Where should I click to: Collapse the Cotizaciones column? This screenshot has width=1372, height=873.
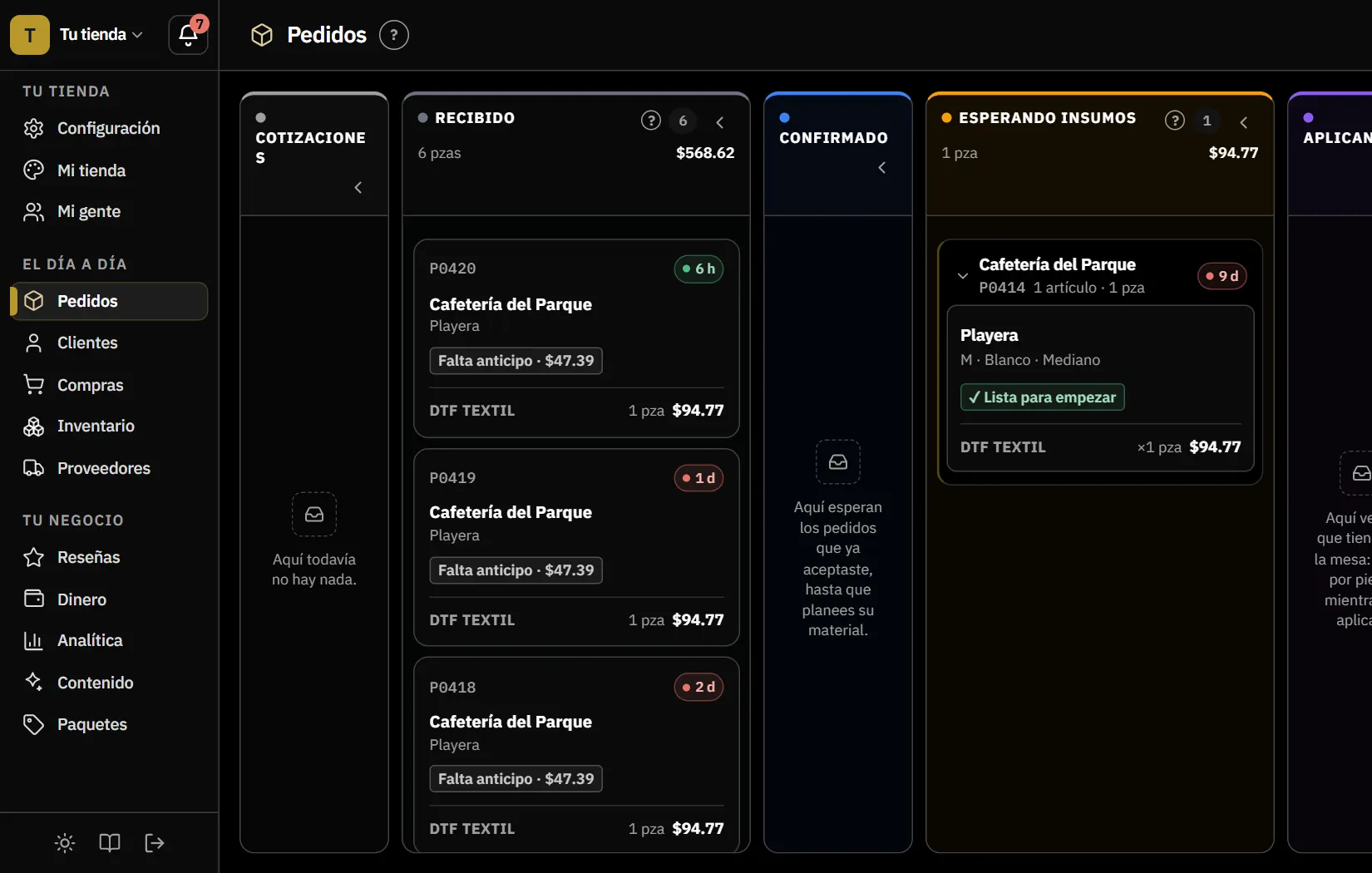(x=358, y=188)
